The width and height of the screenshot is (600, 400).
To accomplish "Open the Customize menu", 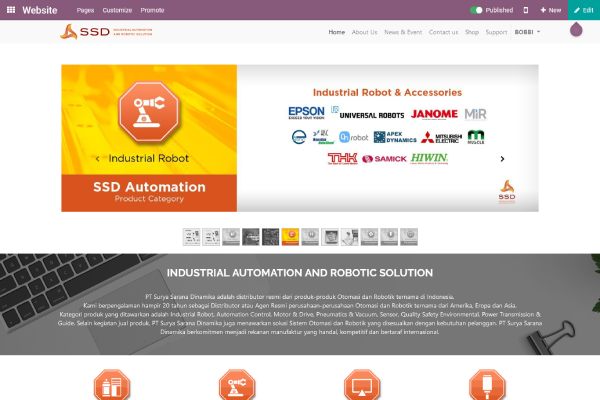I will point(117,9).
